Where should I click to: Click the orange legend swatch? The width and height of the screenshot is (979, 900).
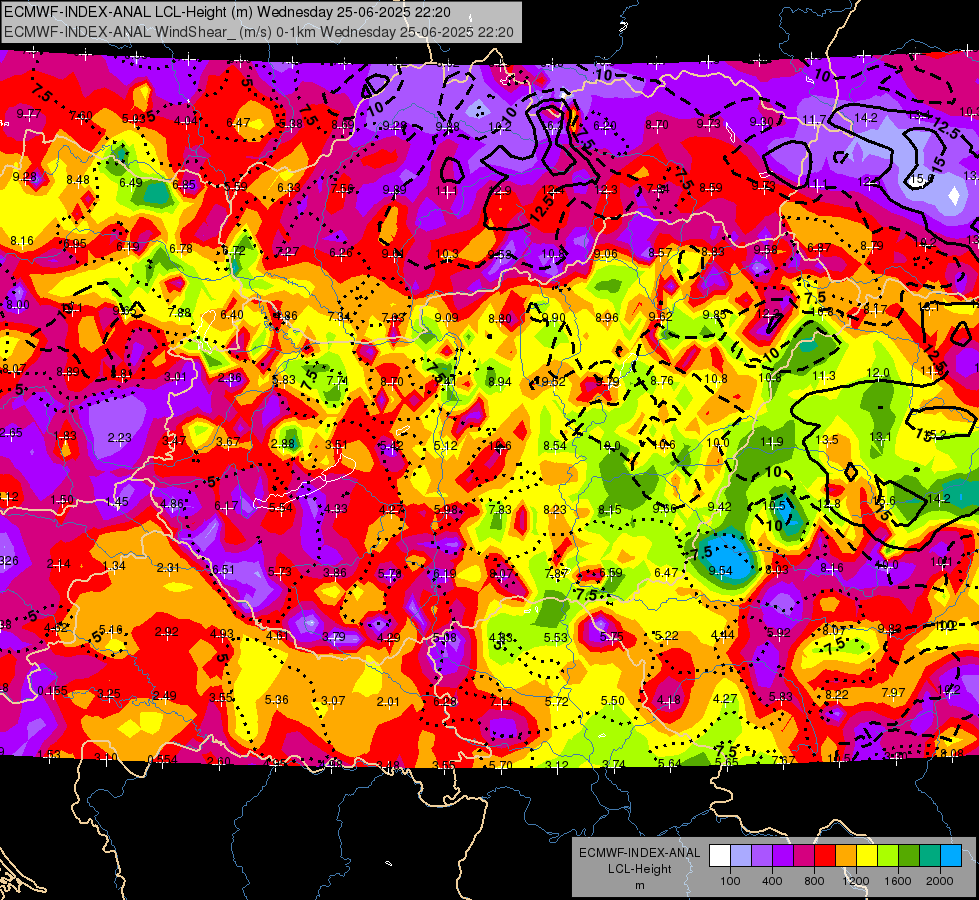846,856
